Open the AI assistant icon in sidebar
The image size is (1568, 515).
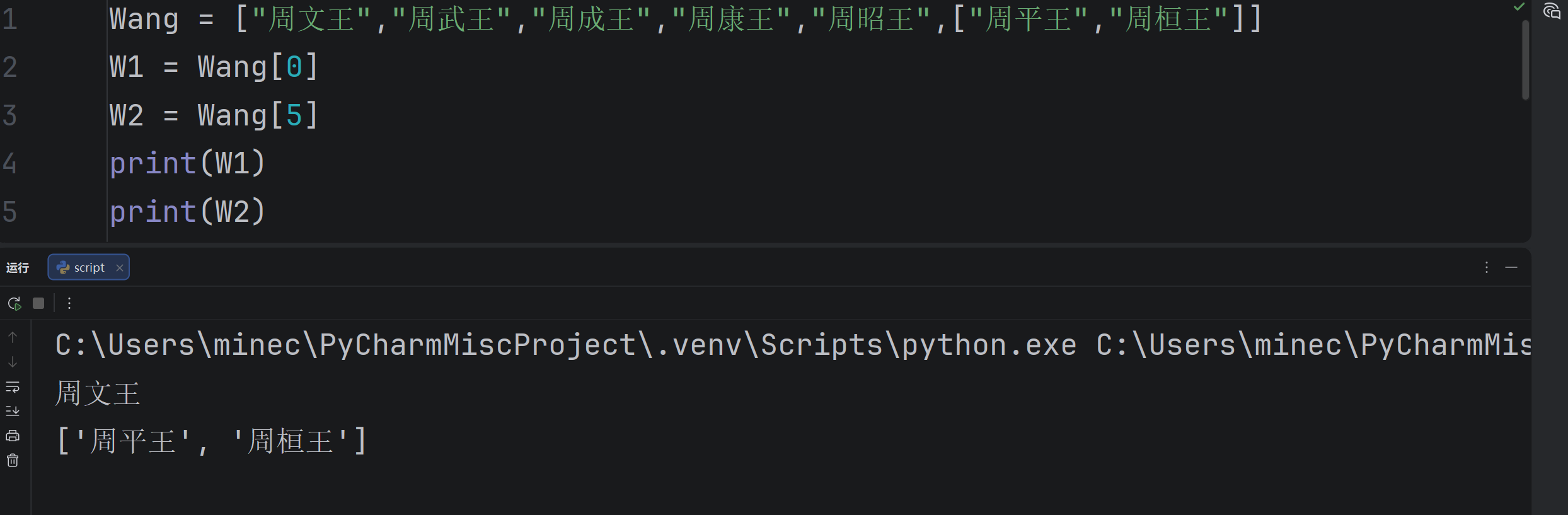coord(1552,11)
